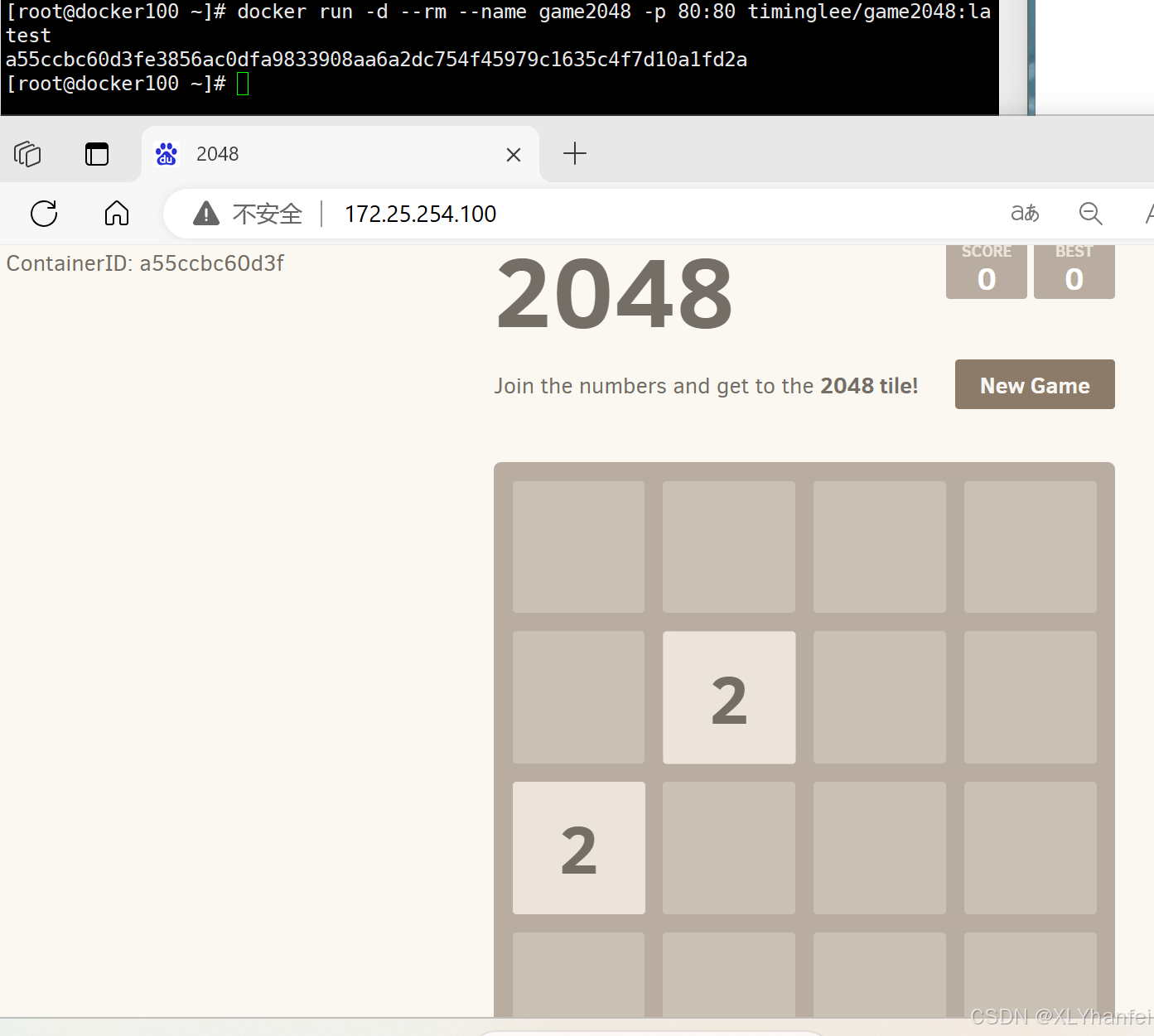Click the ContainerID: a55ccbc60d3f text
The width and height of the screenshot is (1154, 1036).
145,263
